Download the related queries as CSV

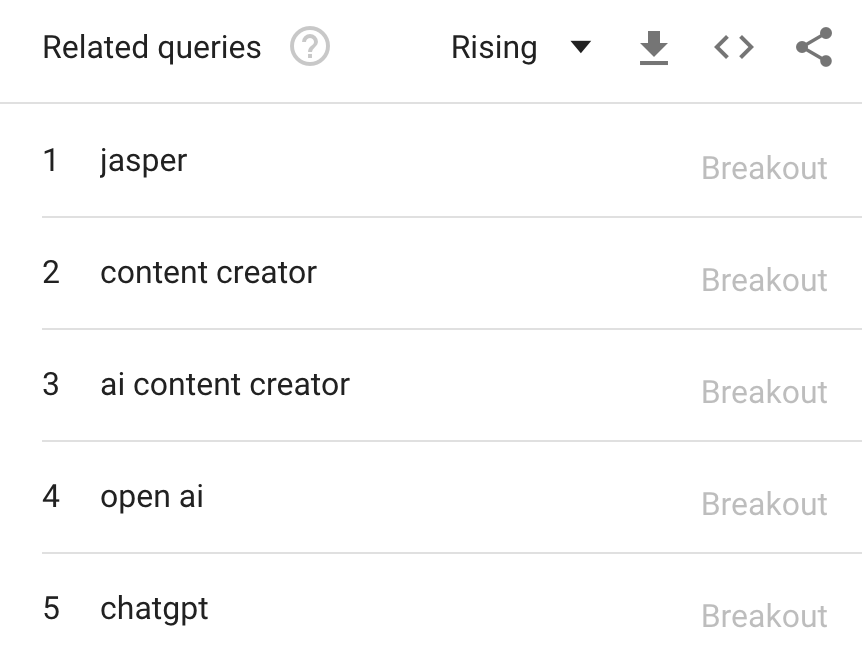653,47
